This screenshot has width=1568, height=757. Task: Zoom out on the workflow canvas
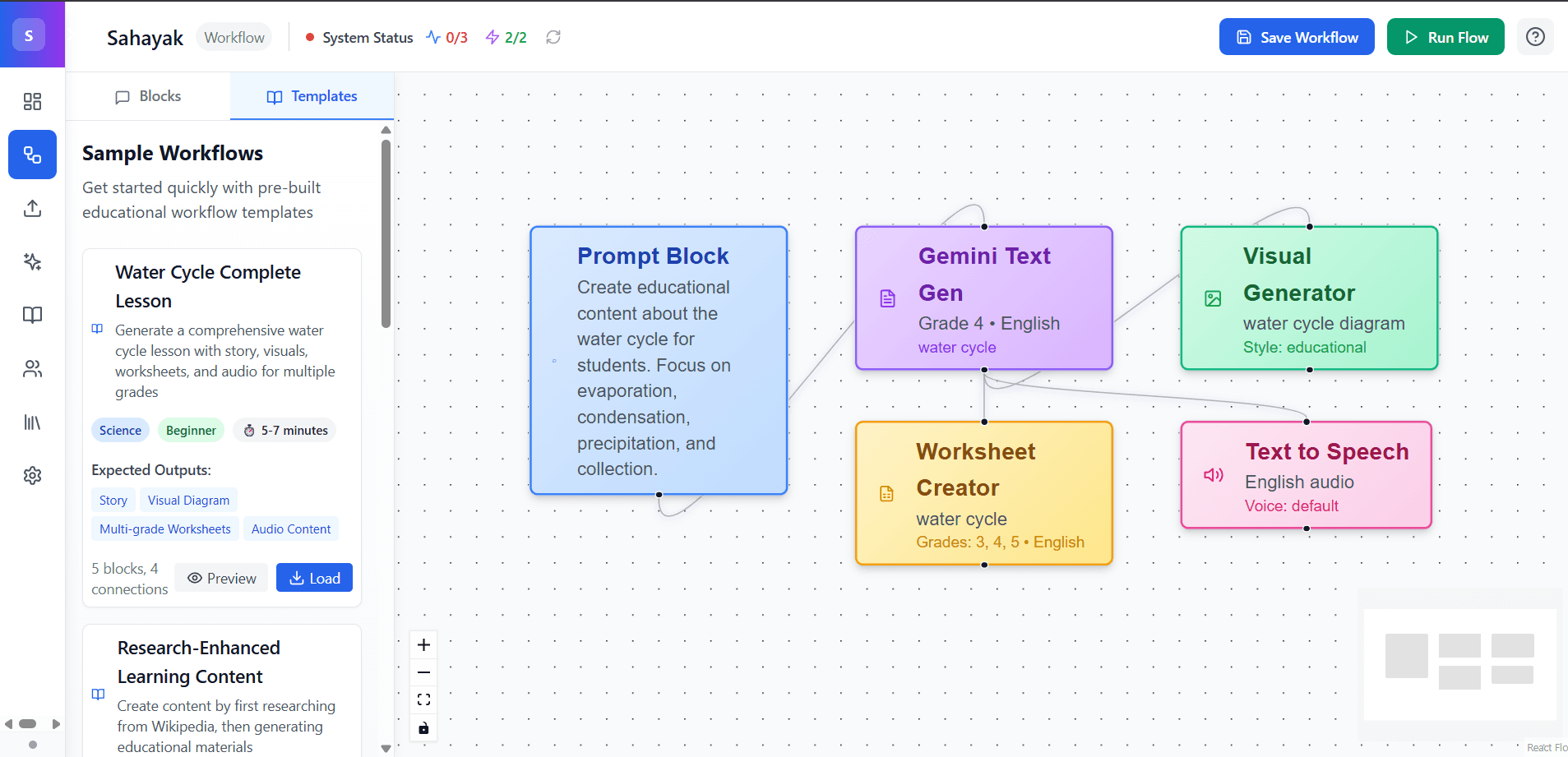pos(423,672)
